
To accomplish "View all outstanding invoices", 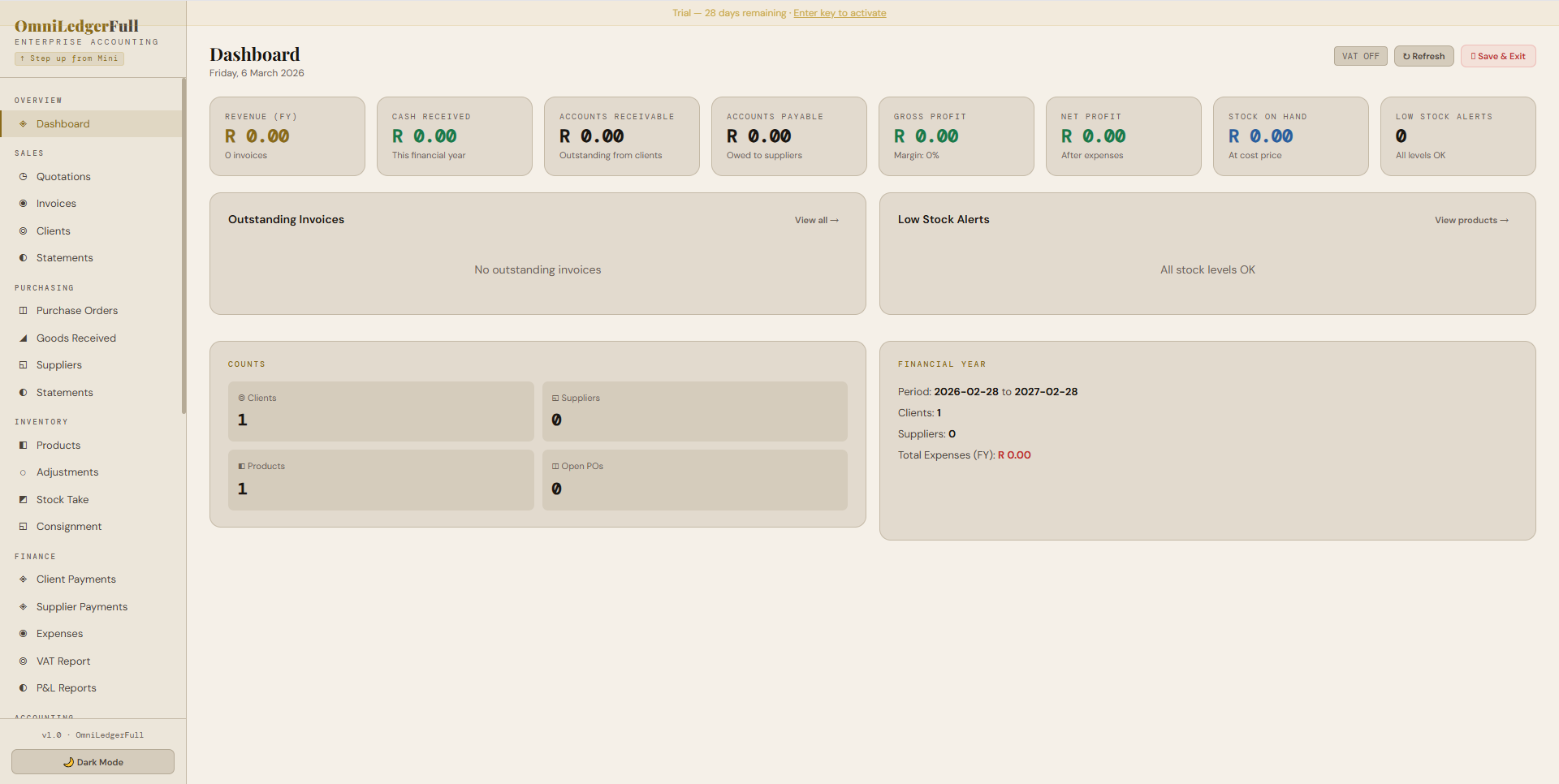I will point(816,219).
